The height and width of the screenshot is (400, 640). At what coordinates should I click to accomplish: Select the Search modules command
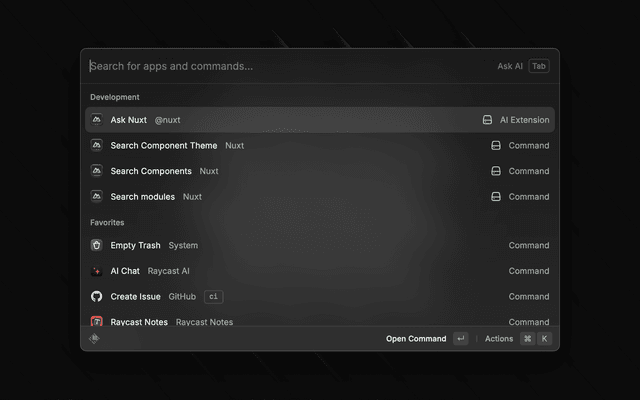[x=320, y=196]
